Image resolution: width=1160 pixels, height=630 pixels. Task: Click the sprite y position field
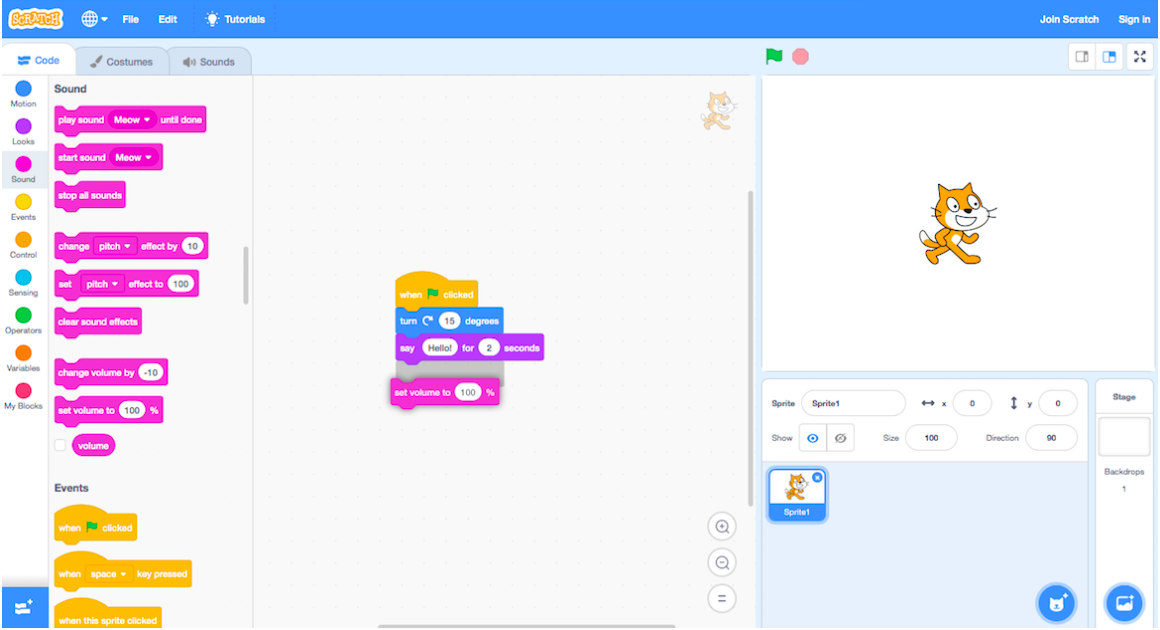tap(1058, 403)
